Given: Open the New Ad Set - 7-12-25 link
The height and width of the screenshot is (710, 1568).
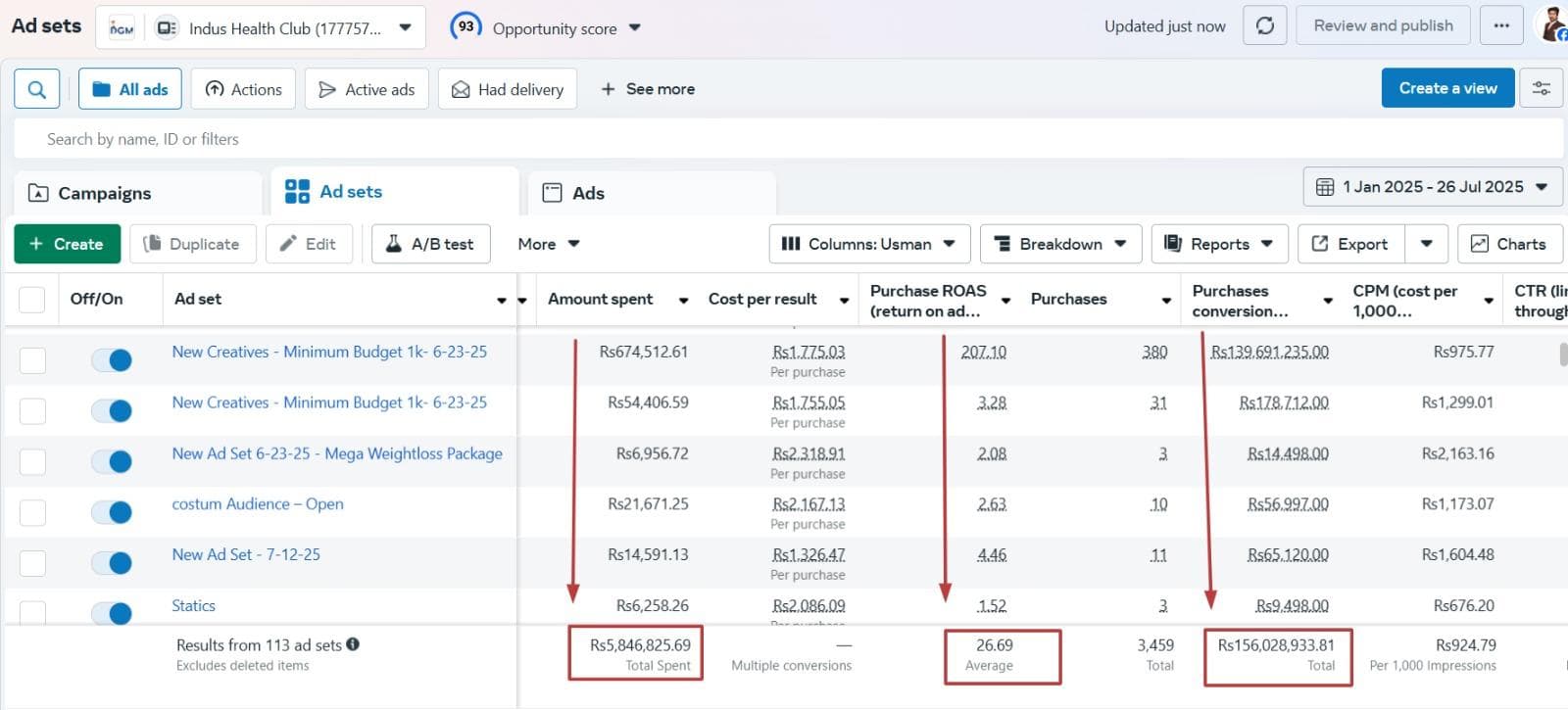Looking at the screenshot, I should click(246, 554).
